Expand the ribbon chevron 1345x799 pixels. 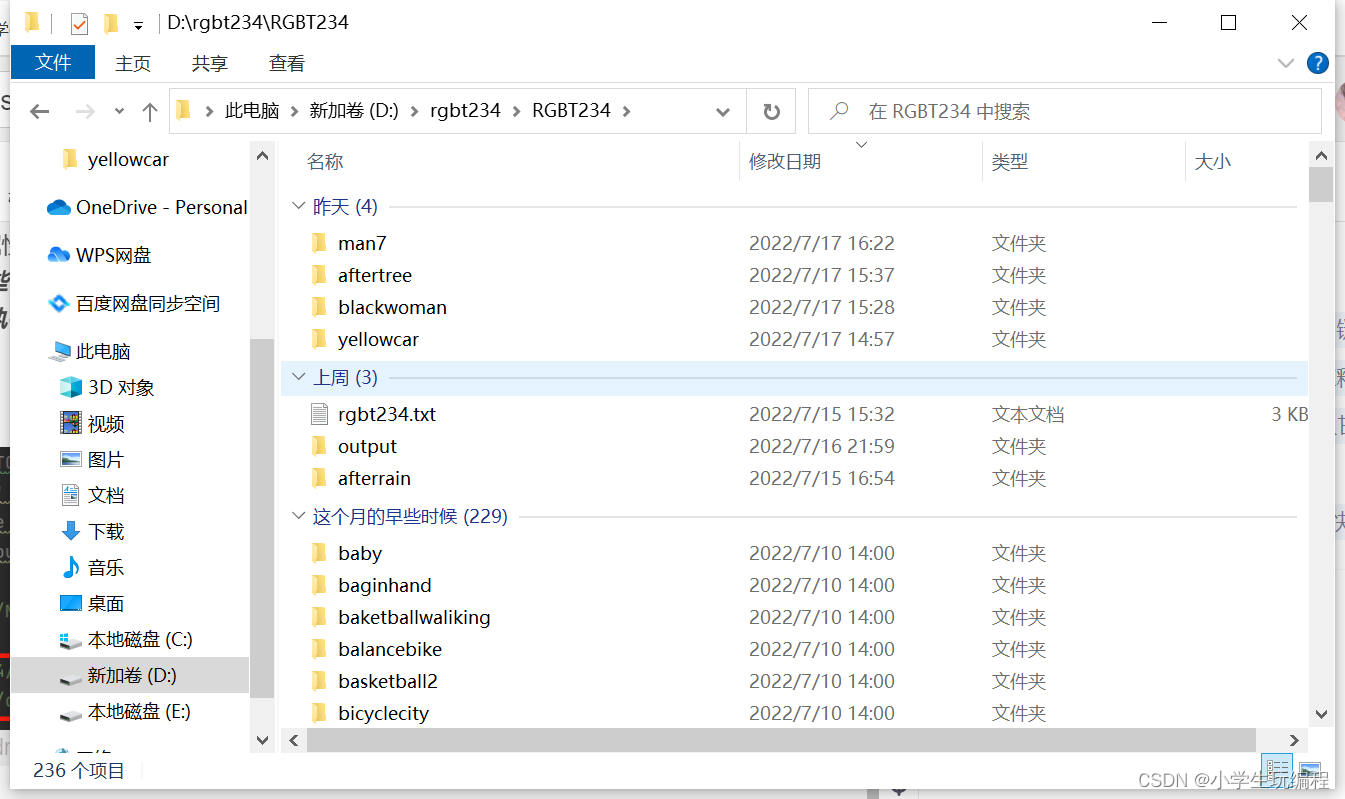pyautogui.click(x=1286, y=63)
